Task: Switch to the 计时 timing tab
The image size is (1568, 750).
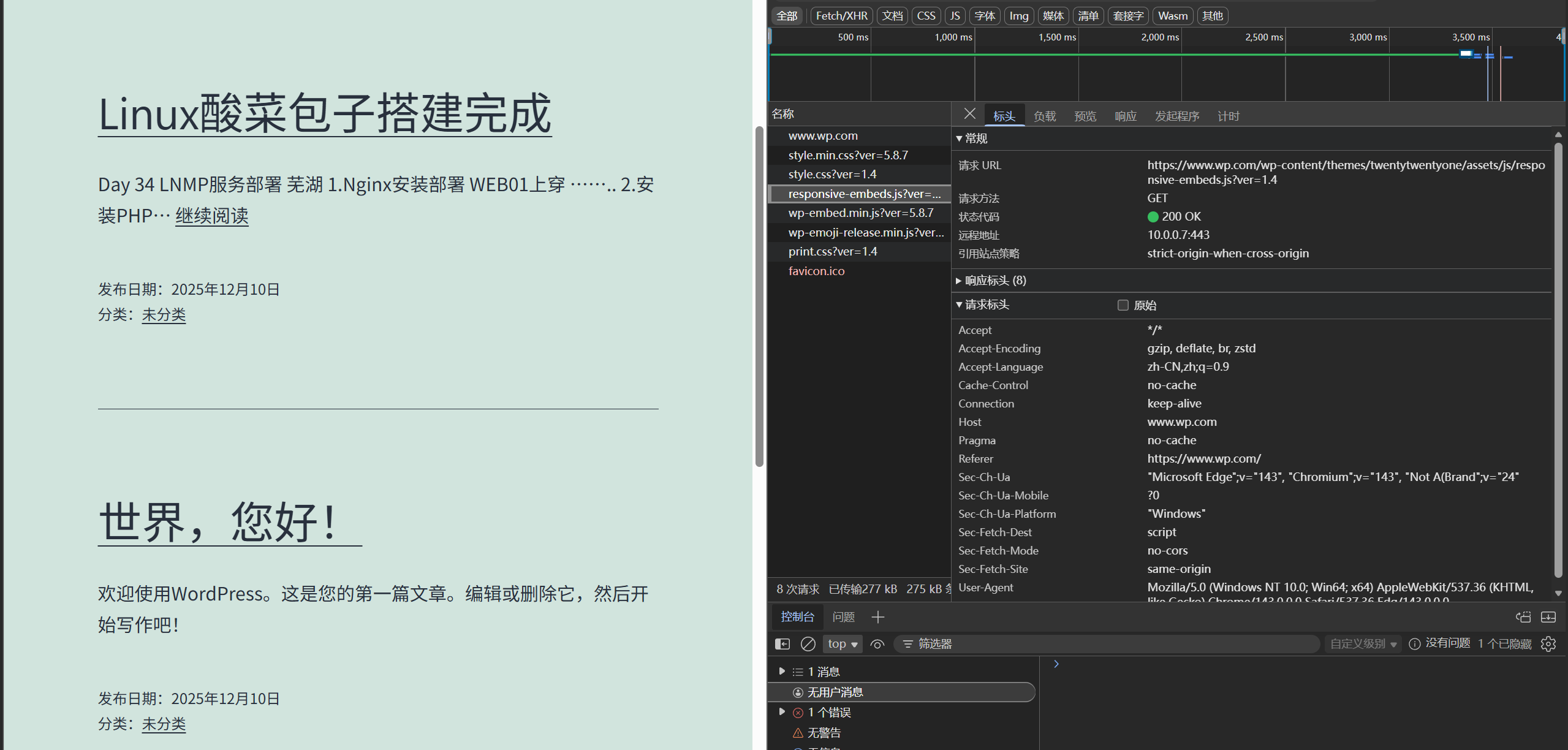Action: point(1228,116)
